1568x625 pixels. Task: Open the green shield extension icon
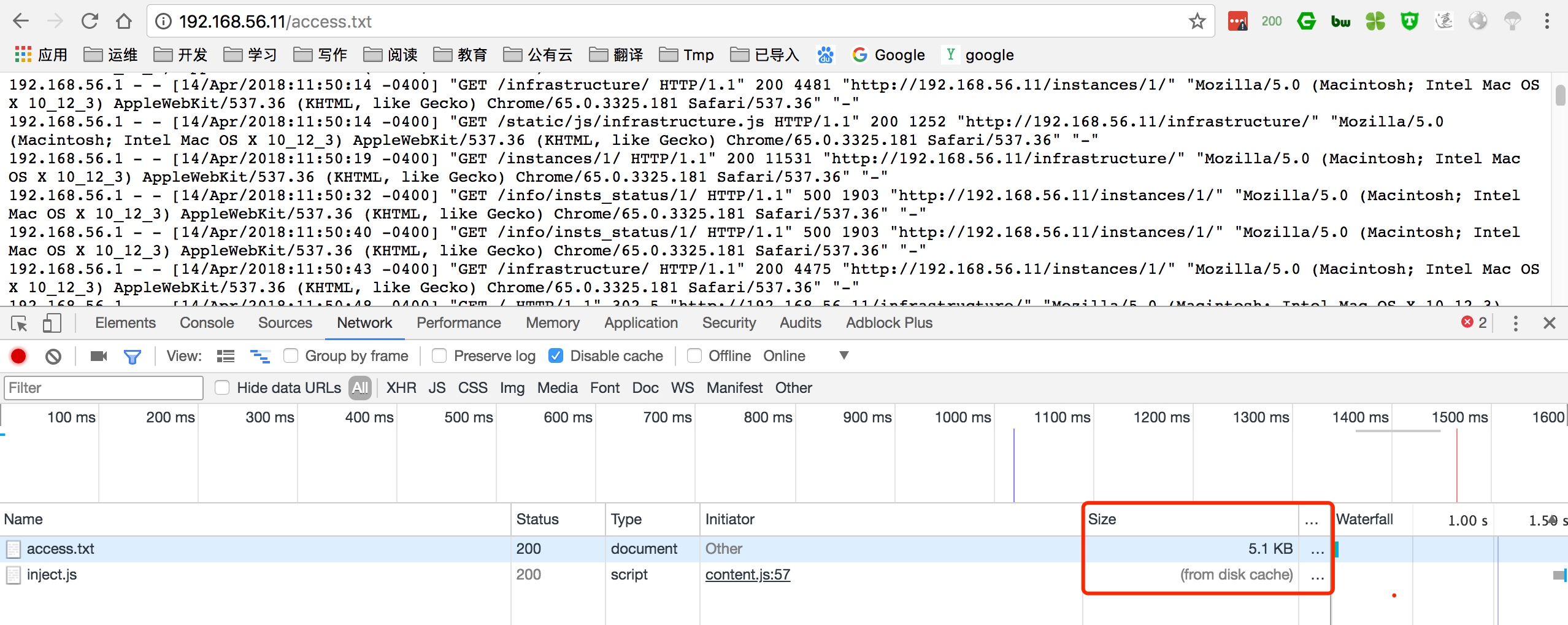(1410, 21)
